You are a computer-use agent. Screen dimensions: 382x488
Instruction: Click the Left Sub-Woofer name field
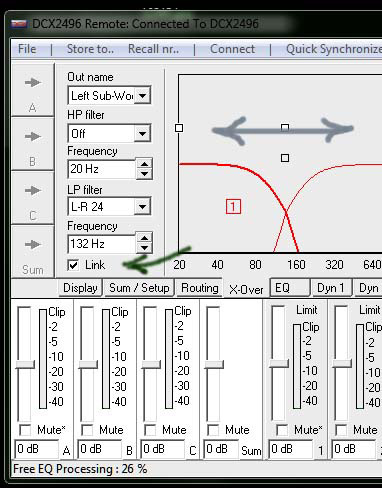pos(102,96)
